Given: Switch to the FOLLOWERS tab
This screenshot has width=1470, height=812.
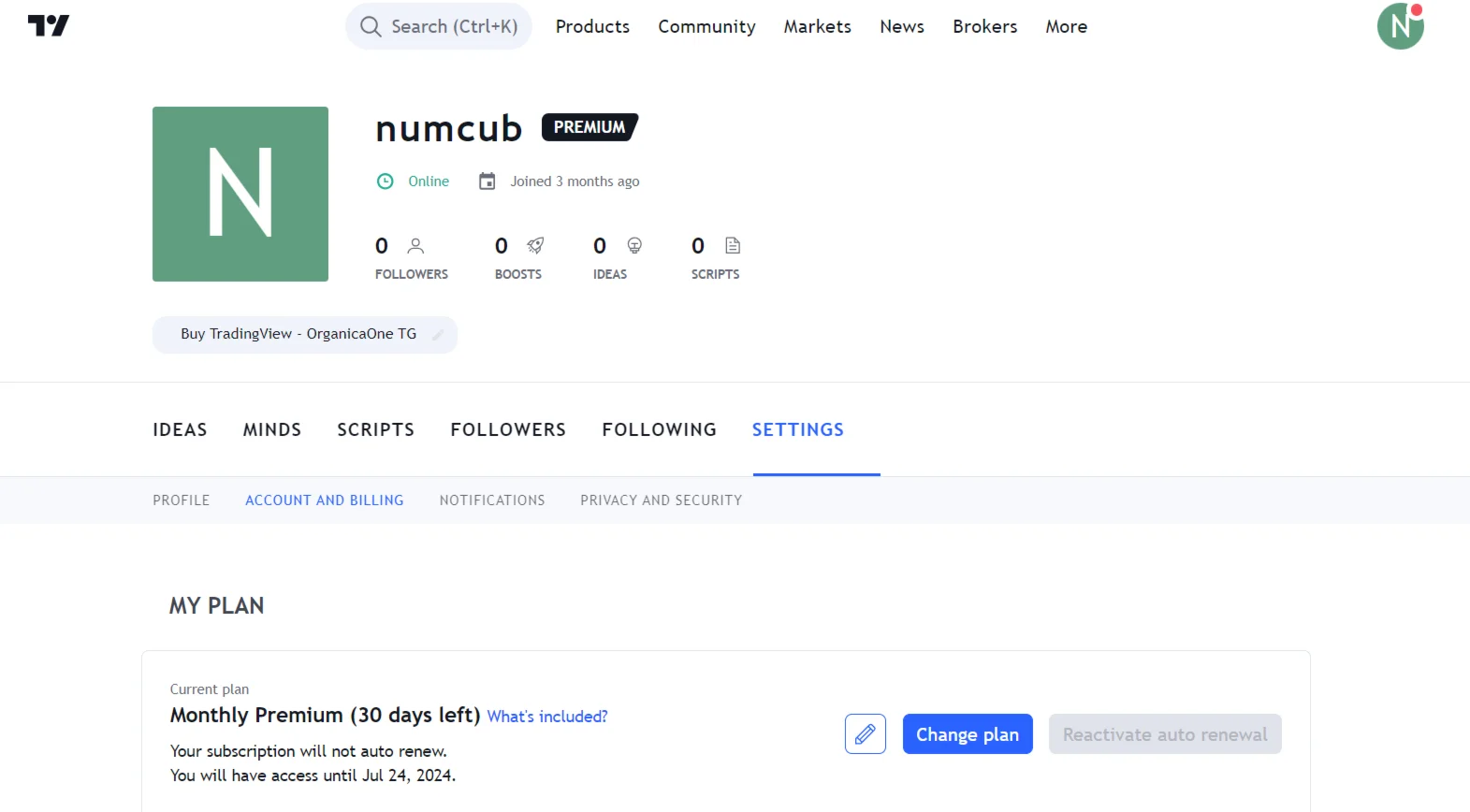Looking at the screenshot, I should point(508,429).
